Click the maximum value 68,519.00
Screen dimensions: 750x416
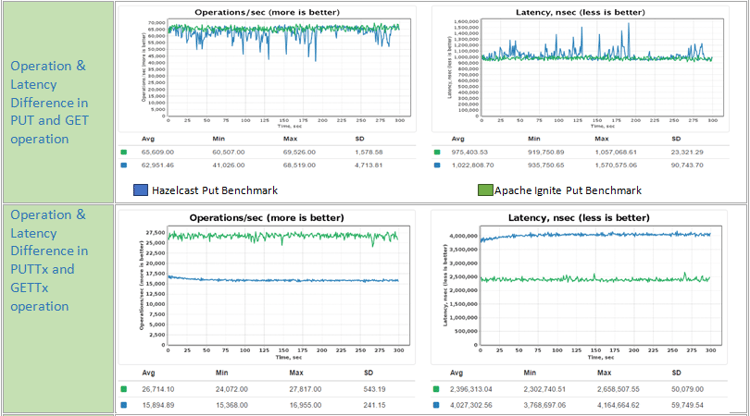tap(299, 165)
